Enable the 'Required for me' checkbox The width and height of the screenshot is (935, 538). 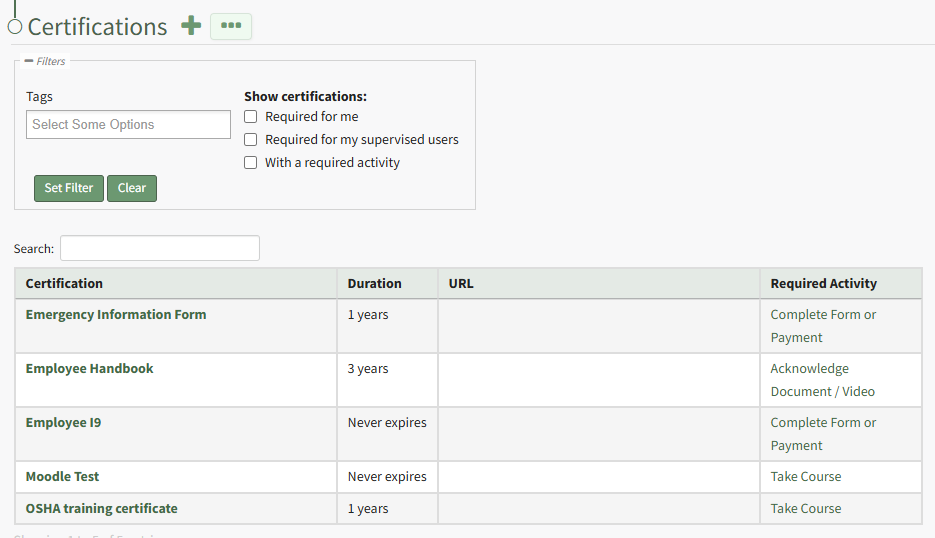[251, 117]
